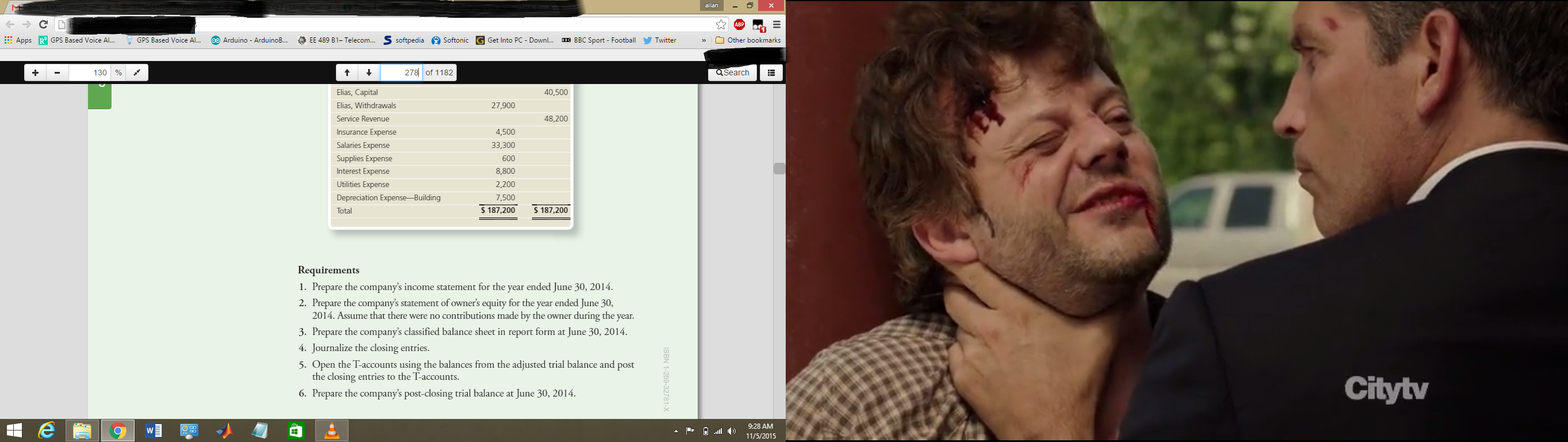Click the page number input field
Viewport: 1568px width, 442px height.
[401, 73]
